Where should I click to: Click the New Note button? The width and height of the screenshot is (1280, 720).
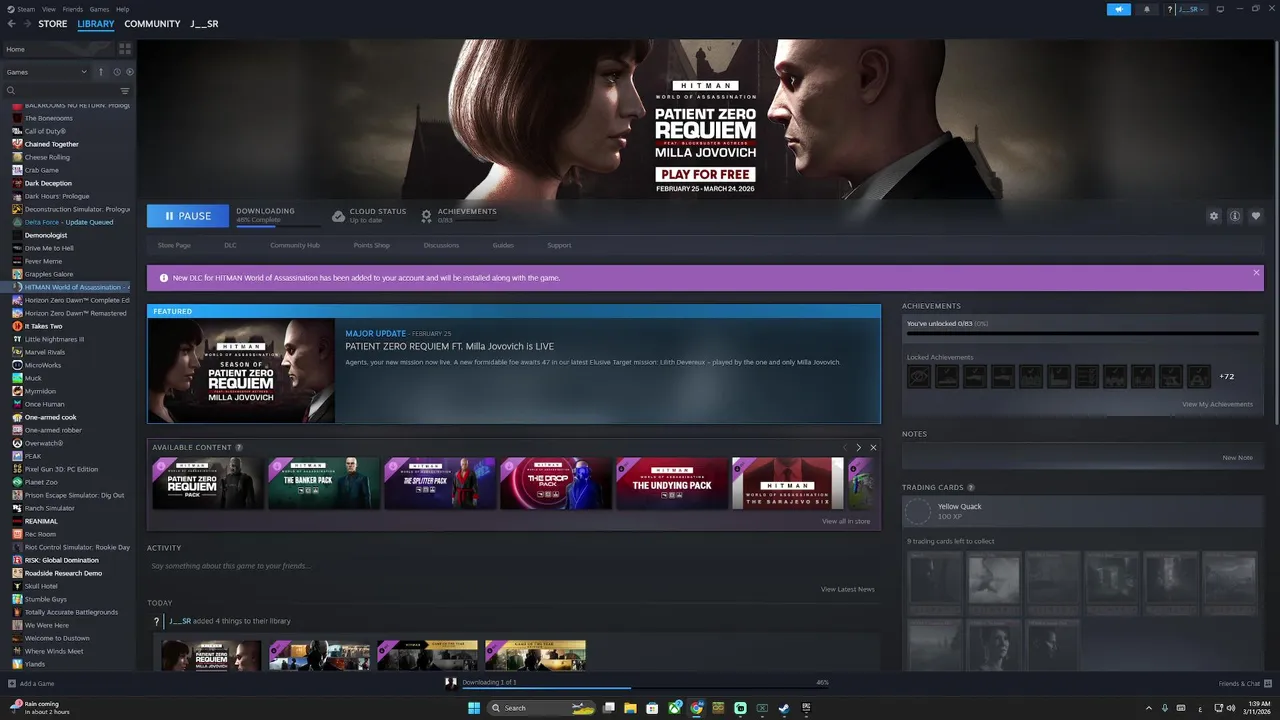click(x=1237, y=457)
